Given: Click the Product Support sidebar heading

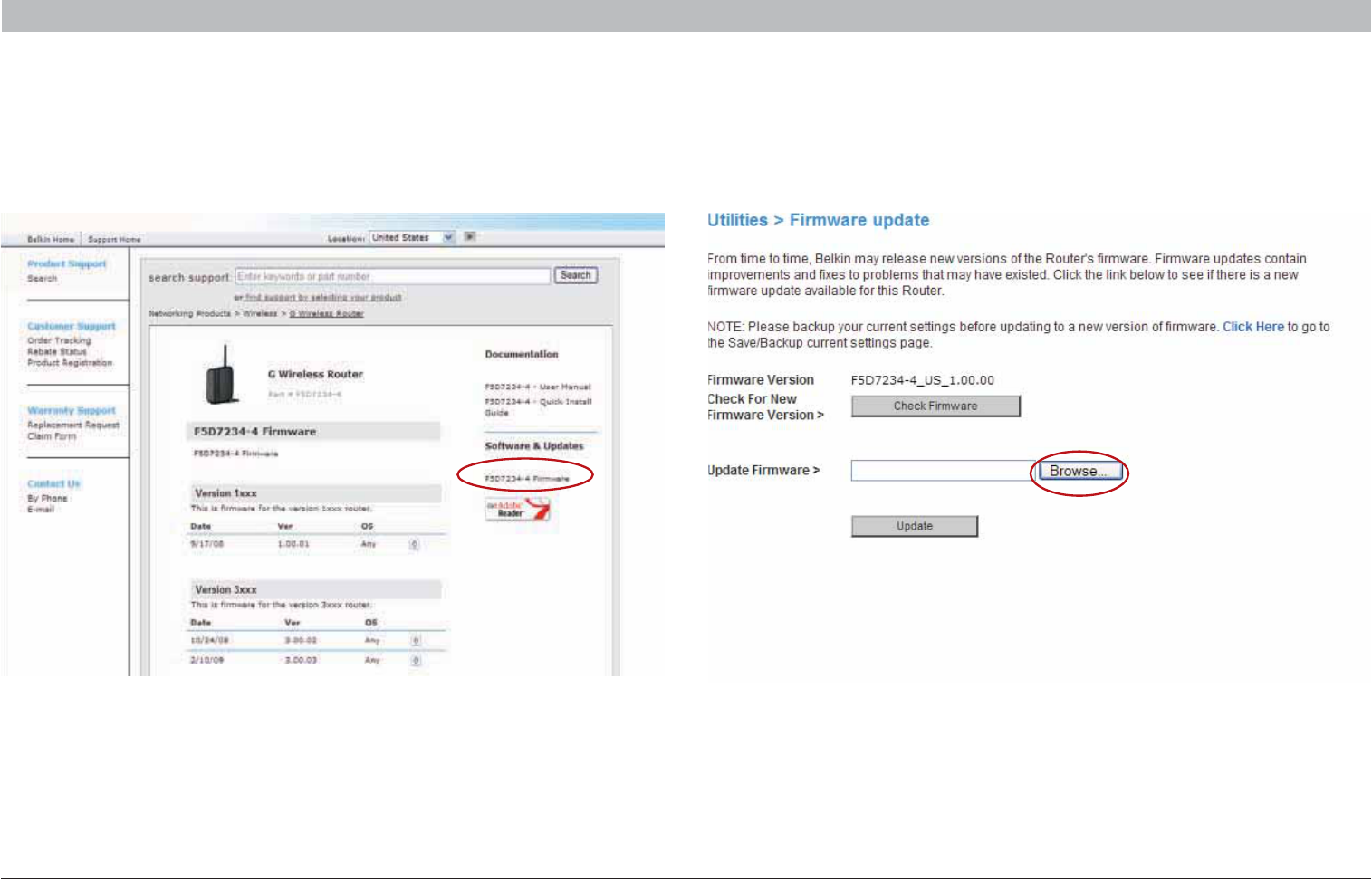Looking at the screenshot, I should click(67, 264).
